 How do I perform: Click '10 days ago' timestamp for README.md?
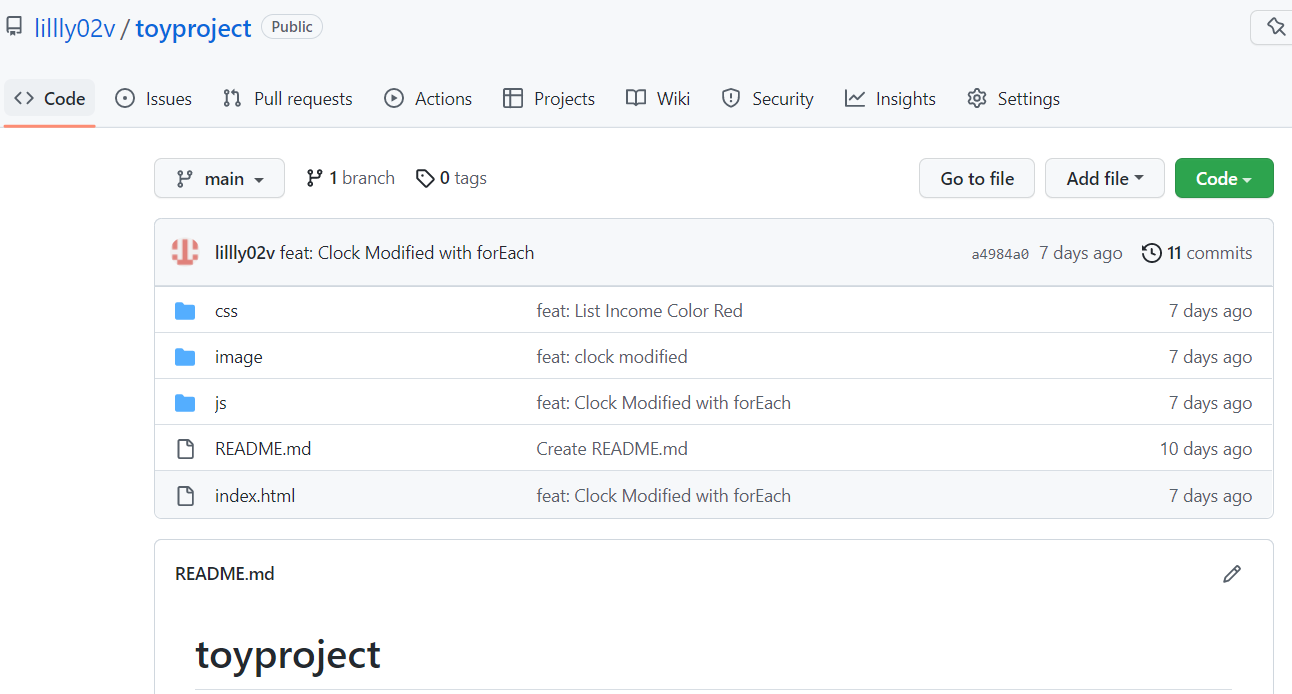(1206, 449)
